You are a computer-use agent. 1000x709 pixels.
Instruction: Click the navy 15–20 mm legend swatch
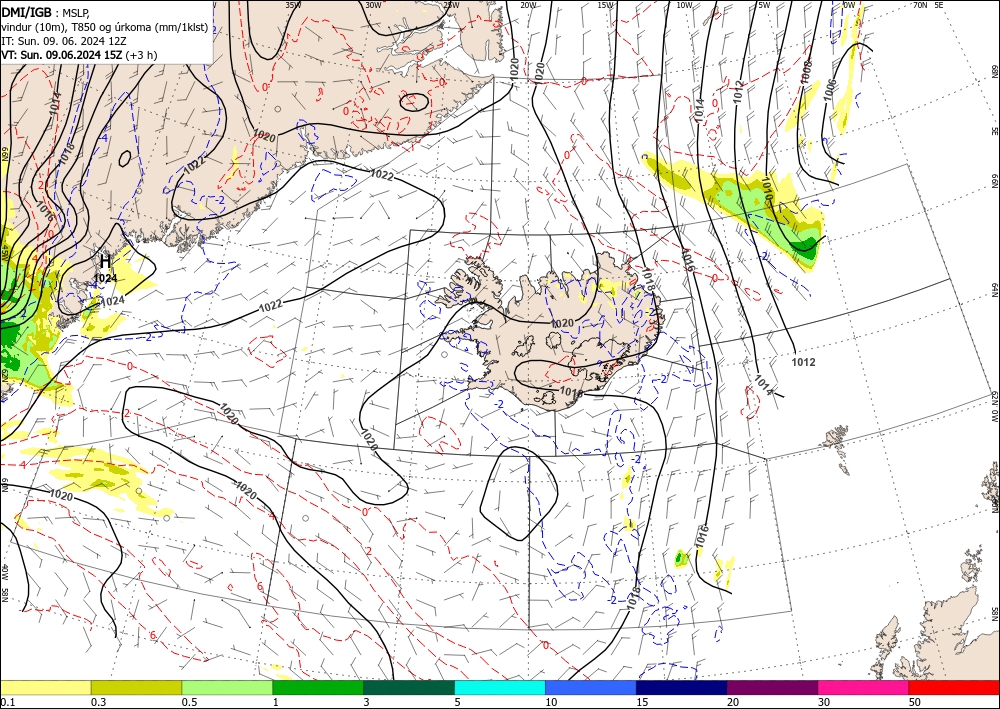coord(682,687)
